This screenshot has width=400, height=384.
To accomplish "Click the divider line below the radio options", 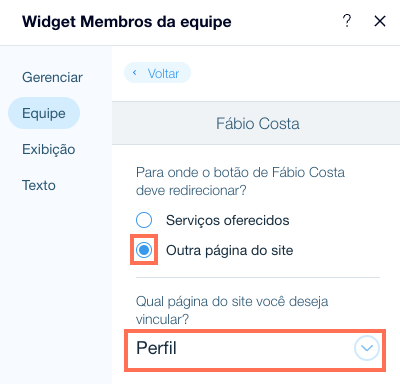I will coord(258,277).
